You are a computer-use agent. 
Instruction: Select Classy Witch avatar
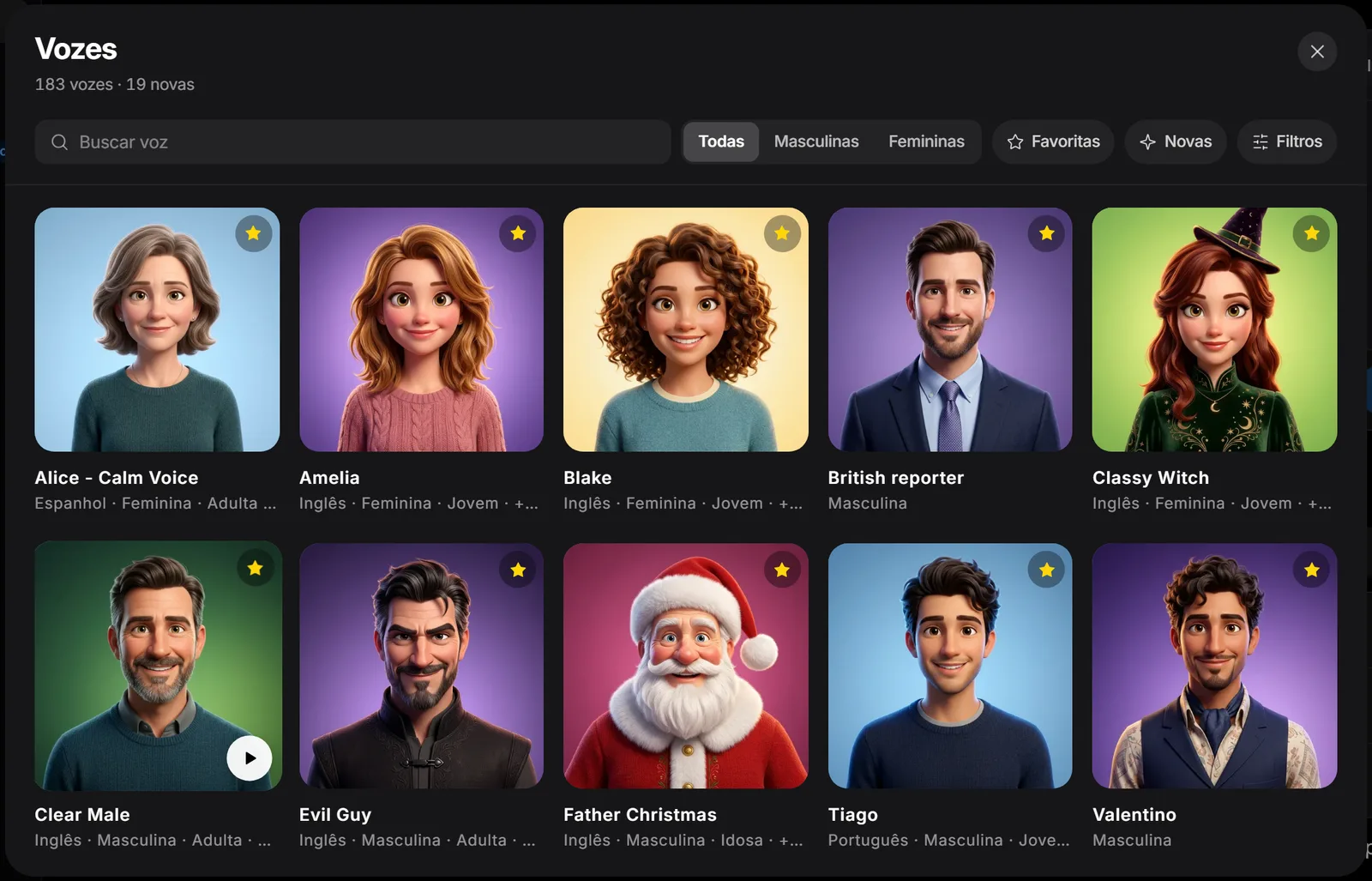1214,329
